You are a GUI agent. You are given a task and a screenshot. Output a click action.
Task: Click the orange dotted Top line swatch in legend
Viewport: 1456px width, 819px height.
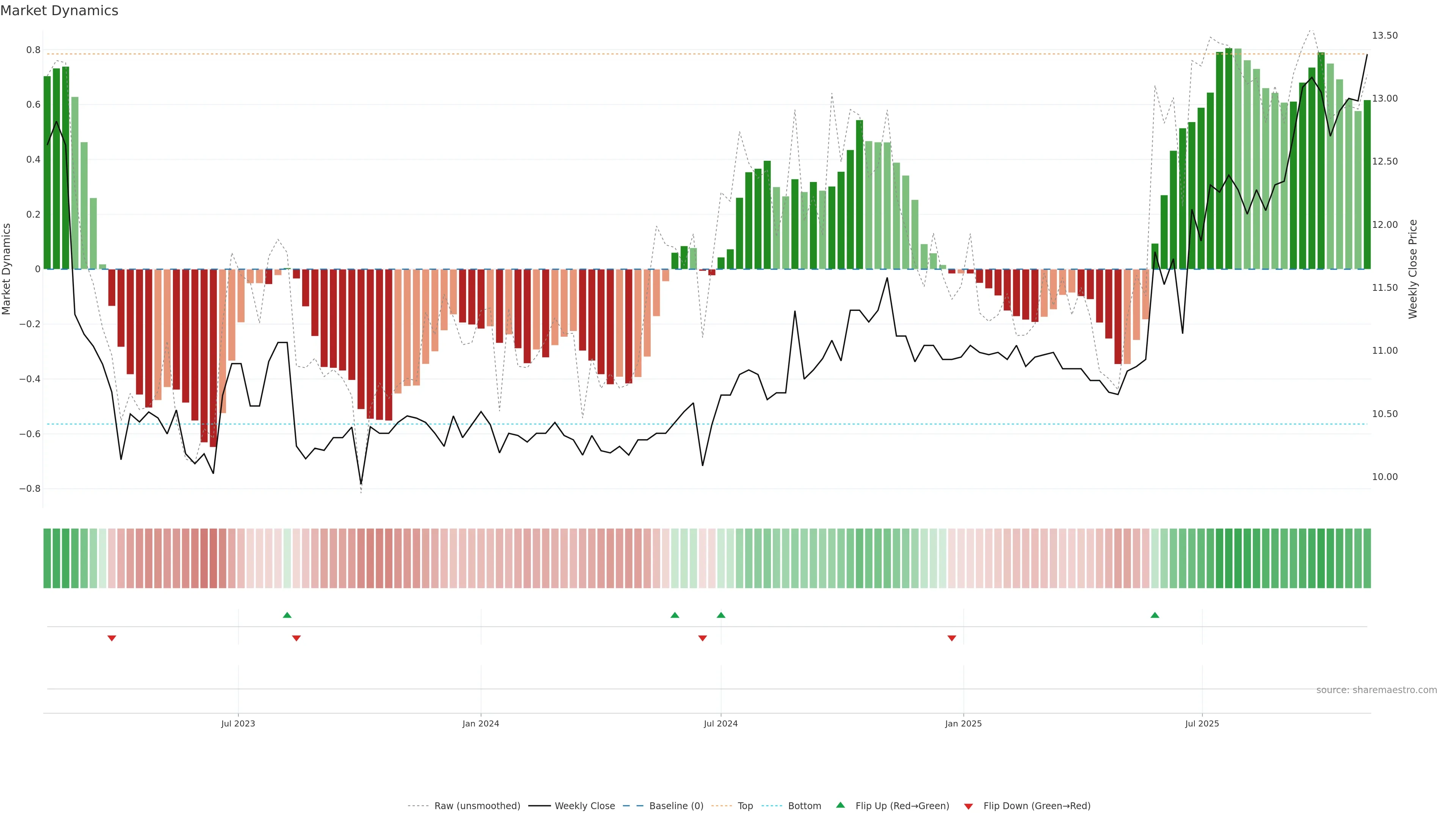(721, 806)
